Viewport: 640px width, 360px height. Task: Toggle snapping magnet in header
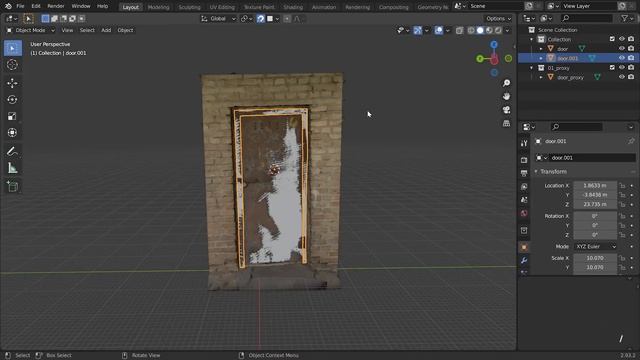click(260, 19)
